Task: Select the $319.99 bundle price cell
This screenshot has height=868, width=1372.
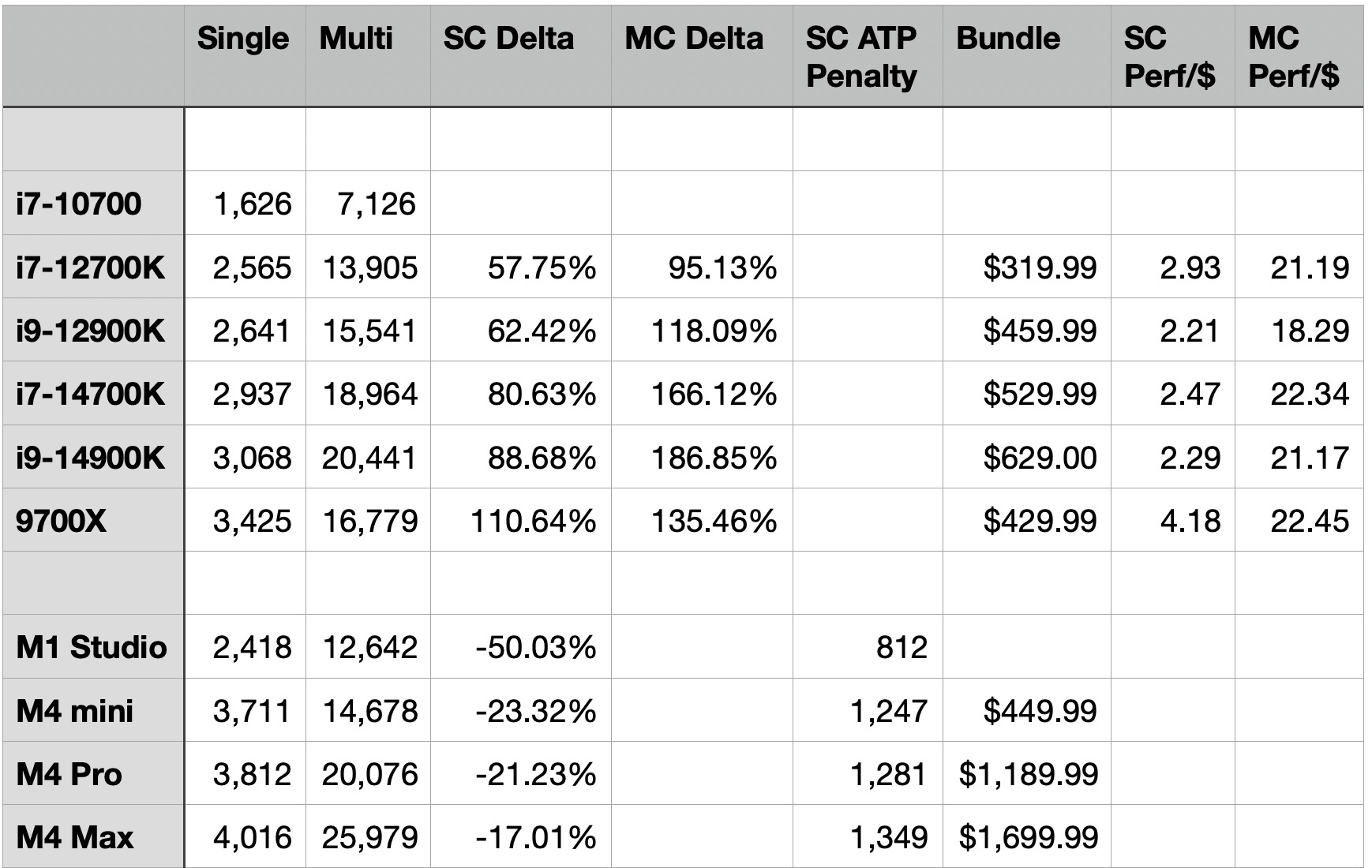Action: click(1040, 268)
